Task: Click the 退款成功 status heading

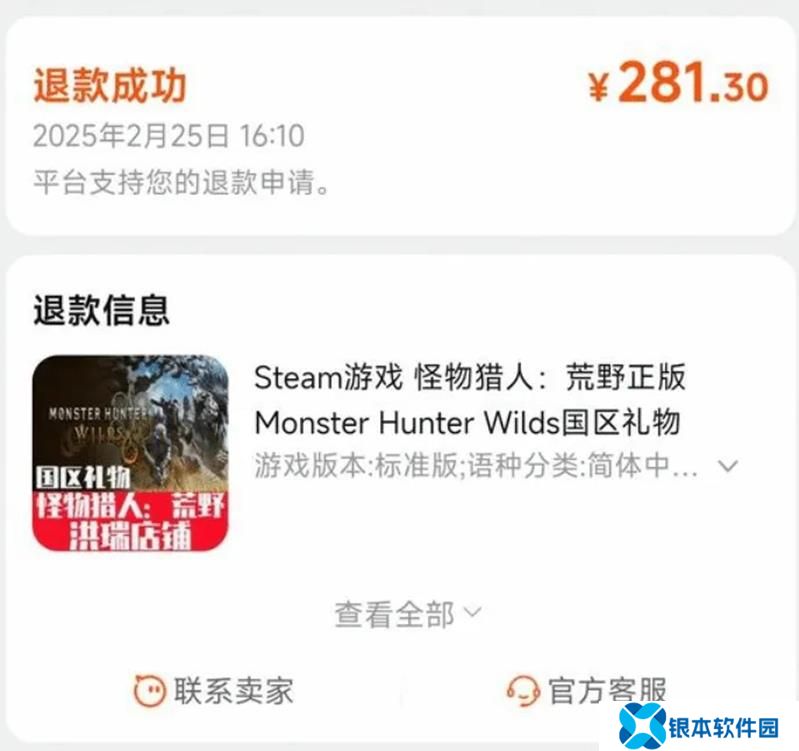Action: [x=110, y=86]
